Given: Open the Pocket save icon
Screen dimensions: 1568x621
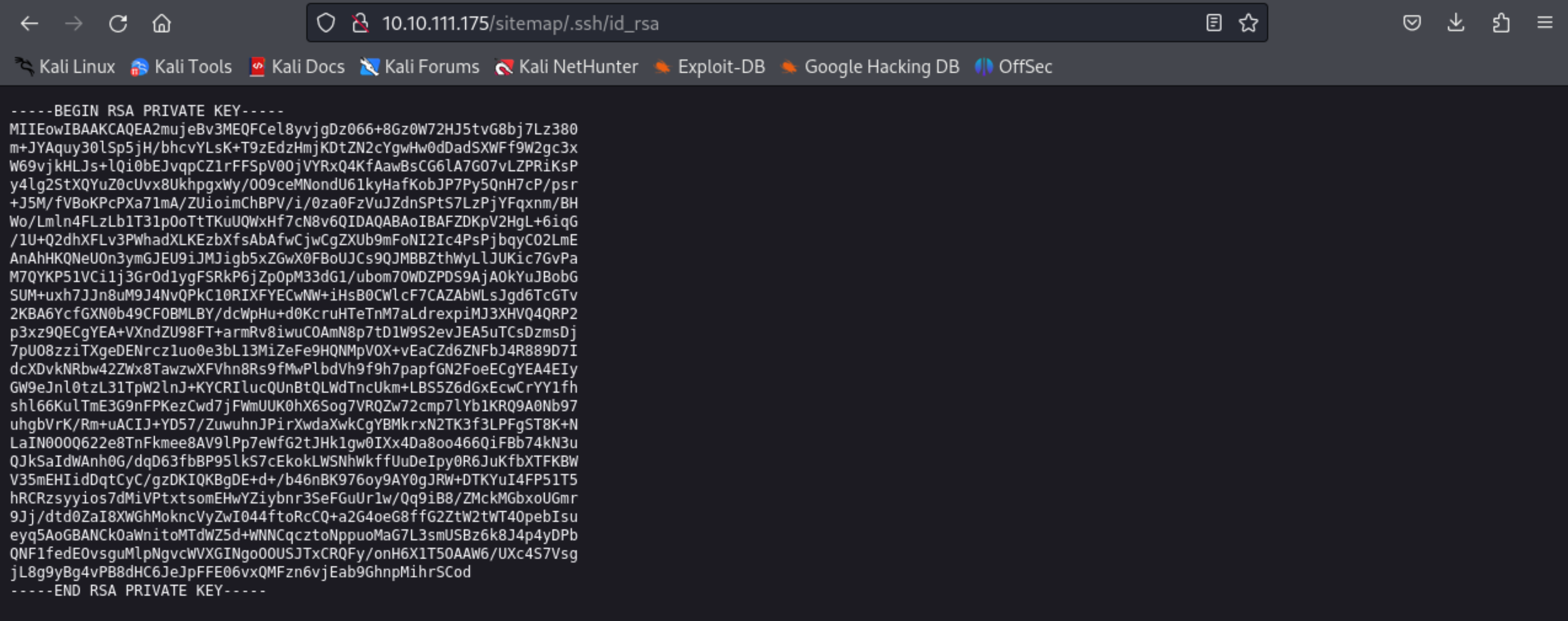Looking at the screenshot, I should (x=1412, y=23).
